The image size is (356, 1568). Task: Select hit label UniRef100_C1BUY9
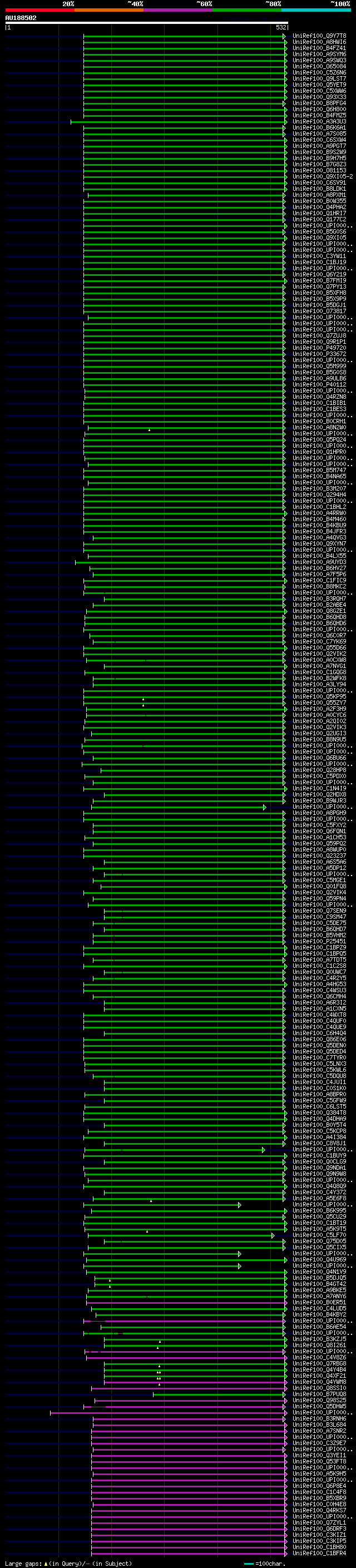click(319, 1155)
